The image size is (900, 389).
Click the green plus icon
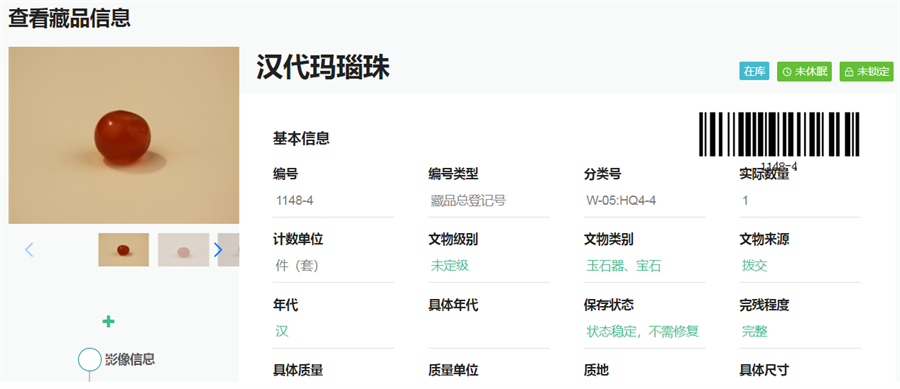(108, 322)
